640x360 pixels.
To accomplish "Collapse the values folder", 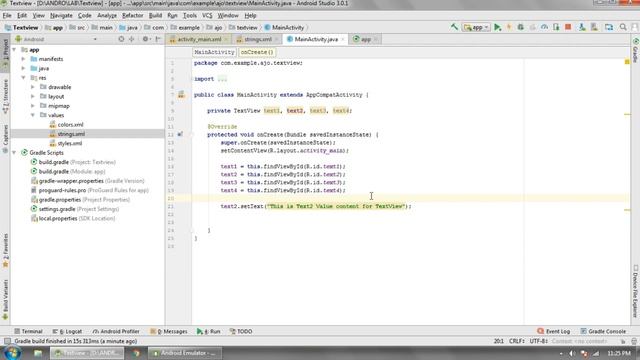I will [33, 115].
